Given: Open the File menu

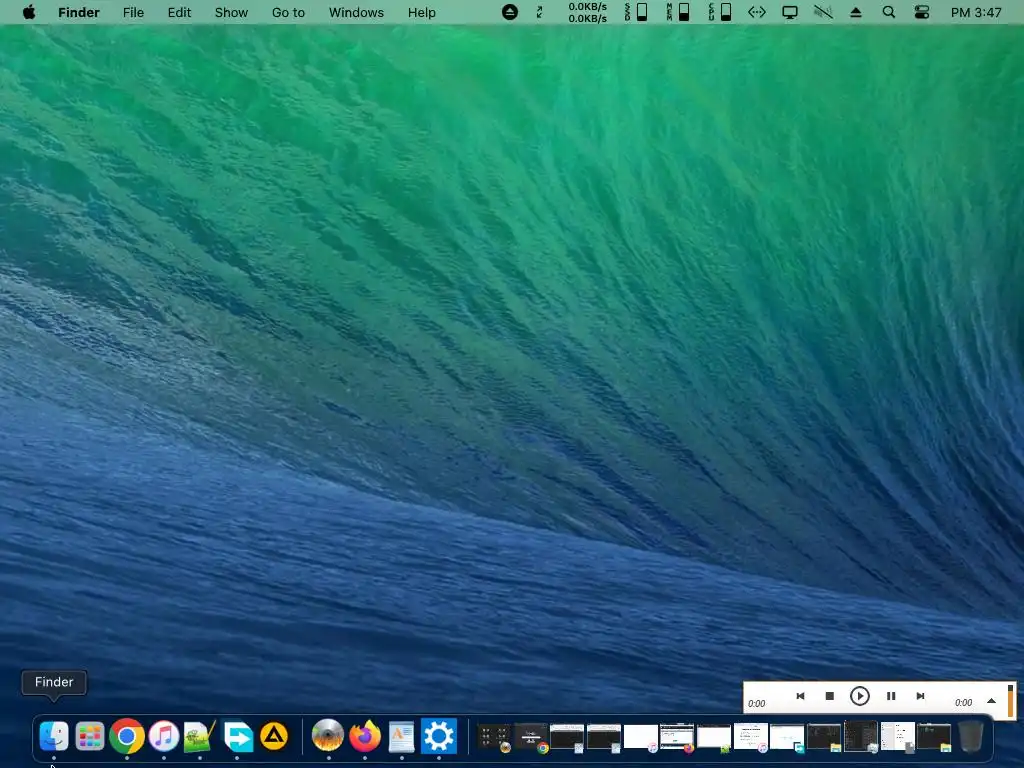Looking at the screenshot, I should [133, 12].
